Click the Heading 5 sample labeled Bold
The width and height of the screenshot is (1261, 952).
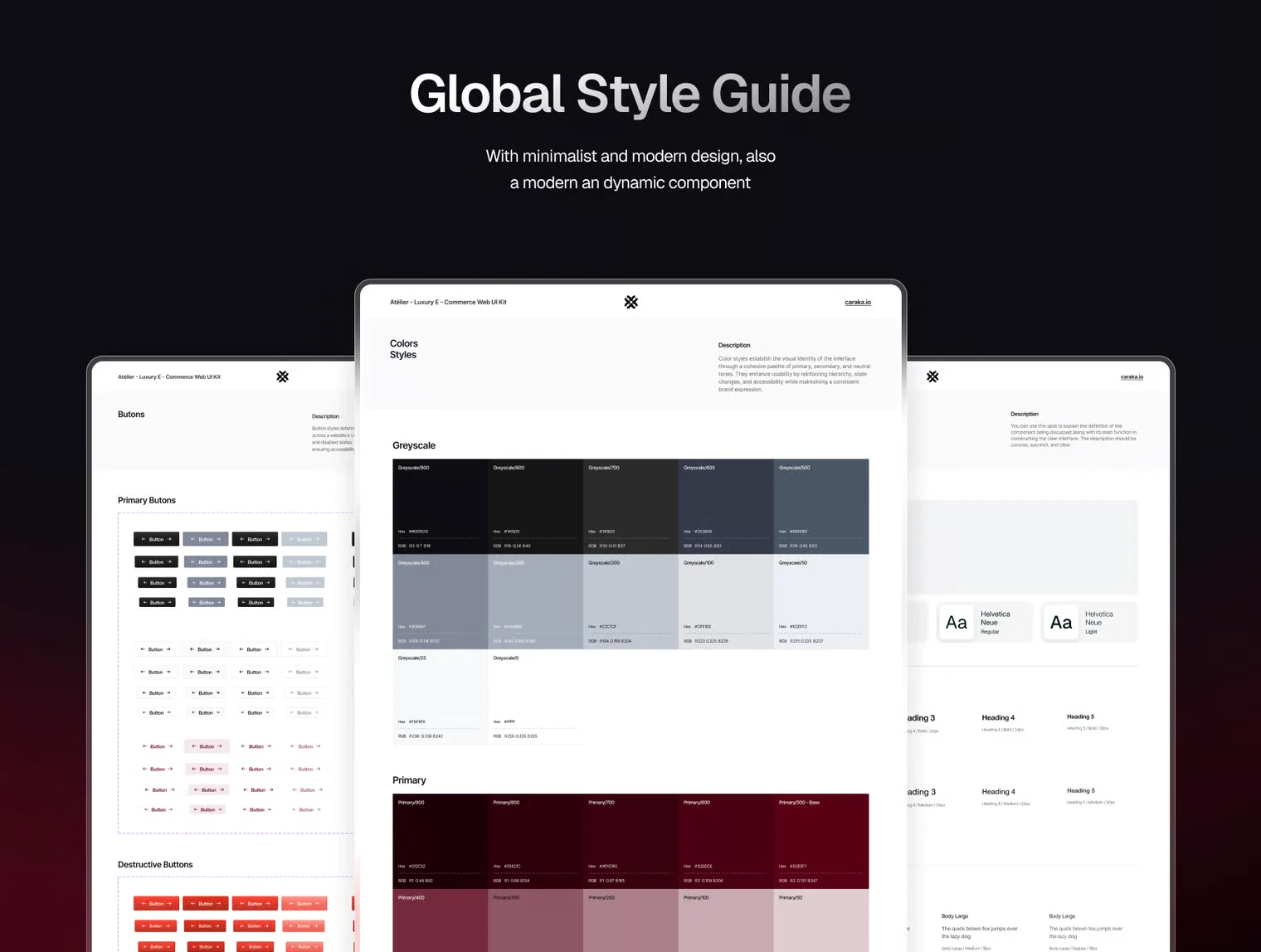pyautogui.click(x=1080, y=716)
